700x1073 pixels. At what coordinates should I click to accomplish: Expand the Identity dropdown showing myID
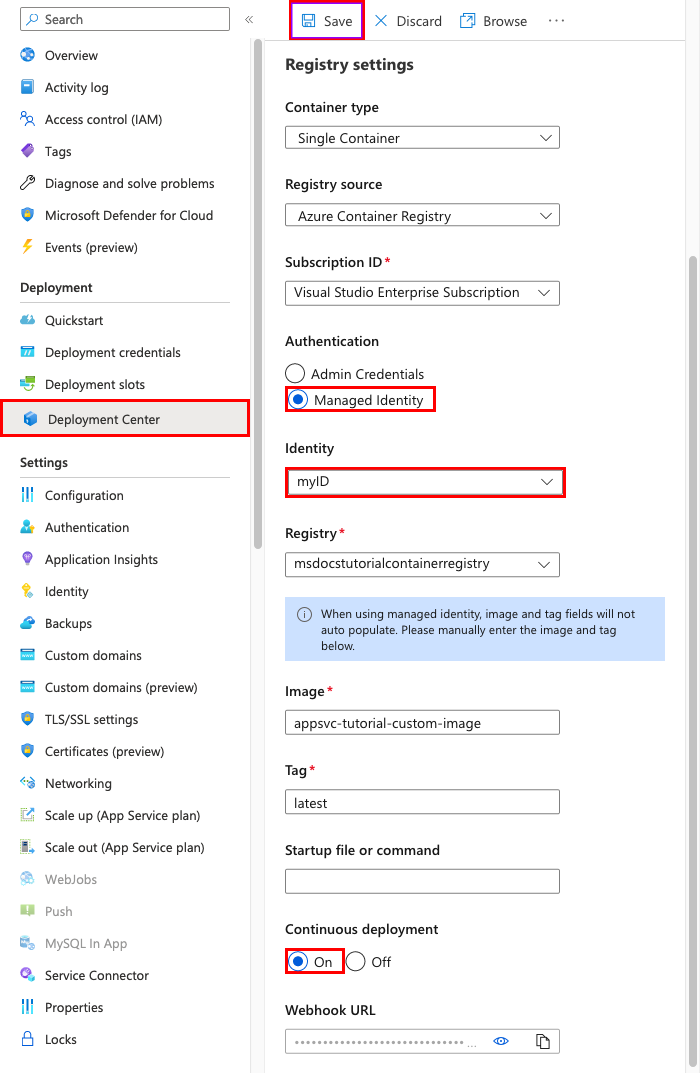point(425,482)
